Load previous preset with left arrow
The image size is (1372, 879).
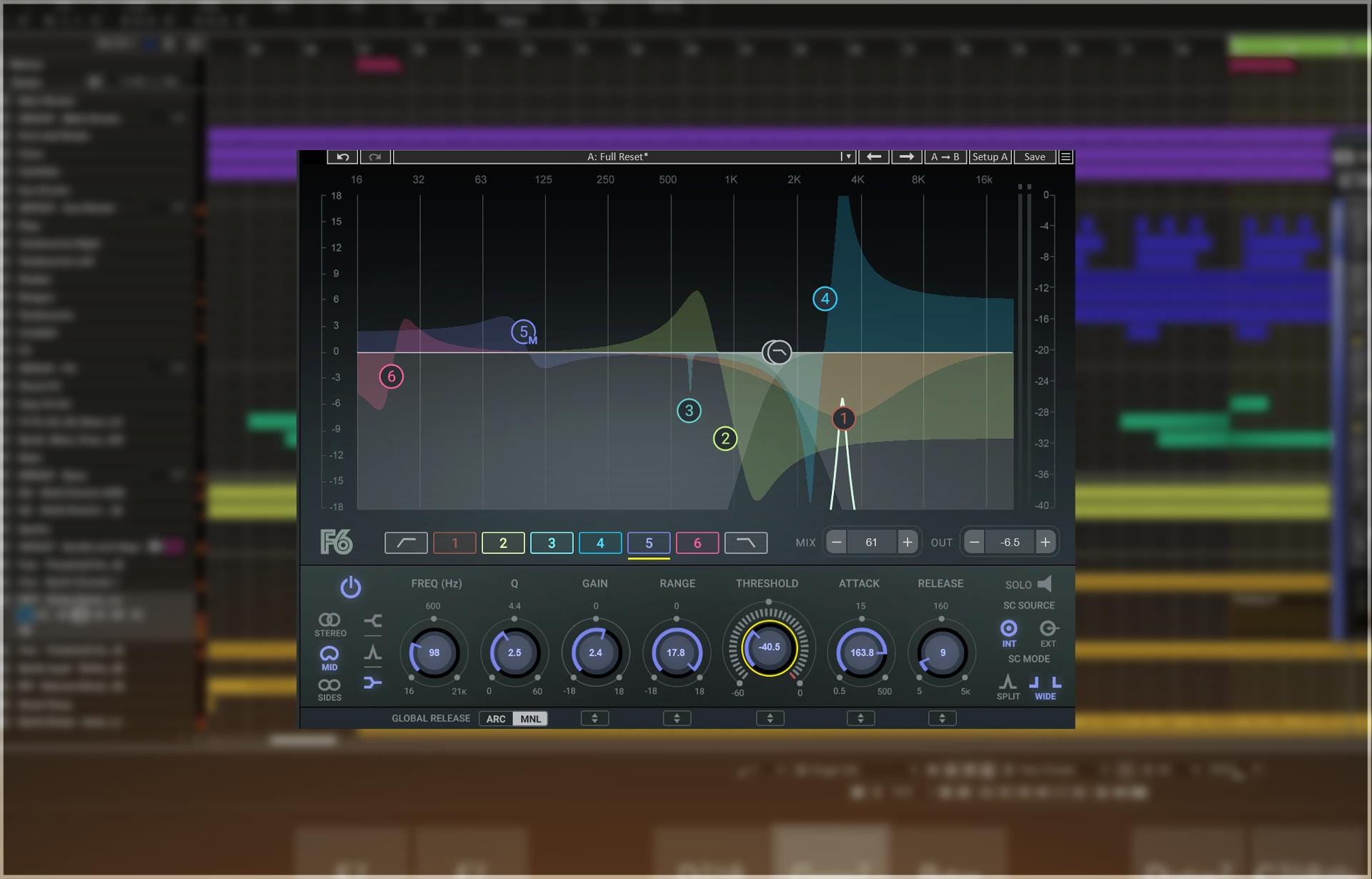coord(873,157)
